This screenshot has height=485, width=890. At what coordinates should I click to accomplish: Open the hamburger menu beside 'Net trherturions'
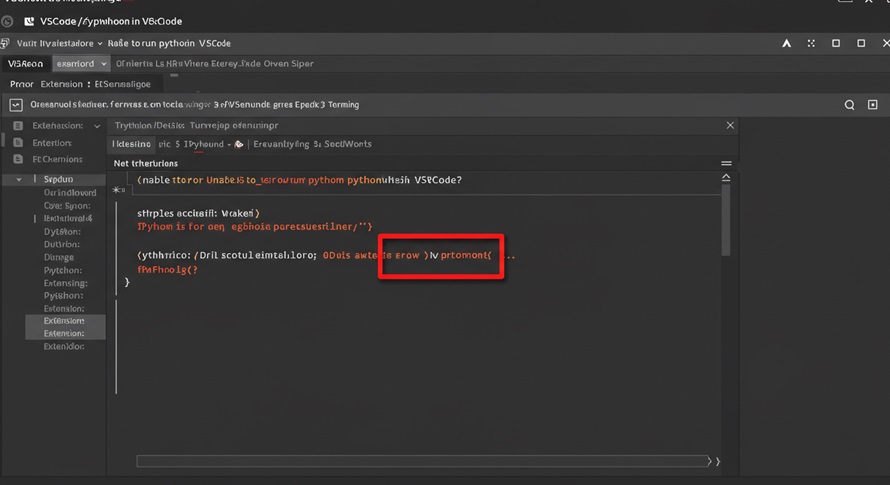click(x=726, y=164)
